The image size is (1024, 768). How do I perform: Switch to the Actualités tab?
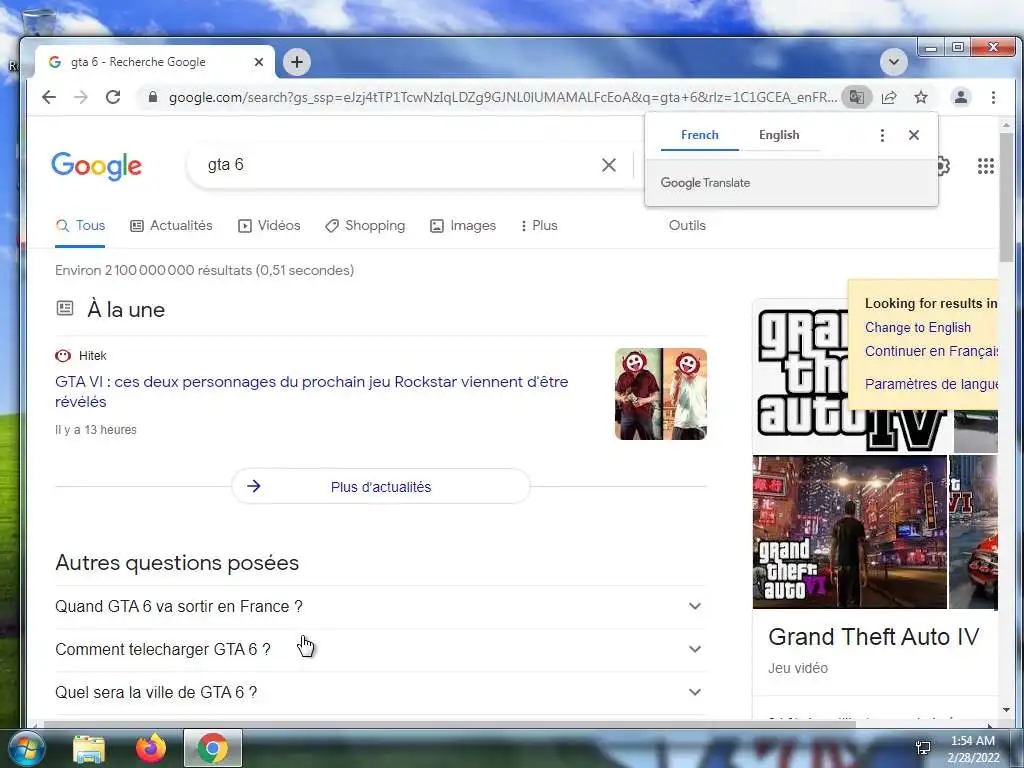coord(171,226)
